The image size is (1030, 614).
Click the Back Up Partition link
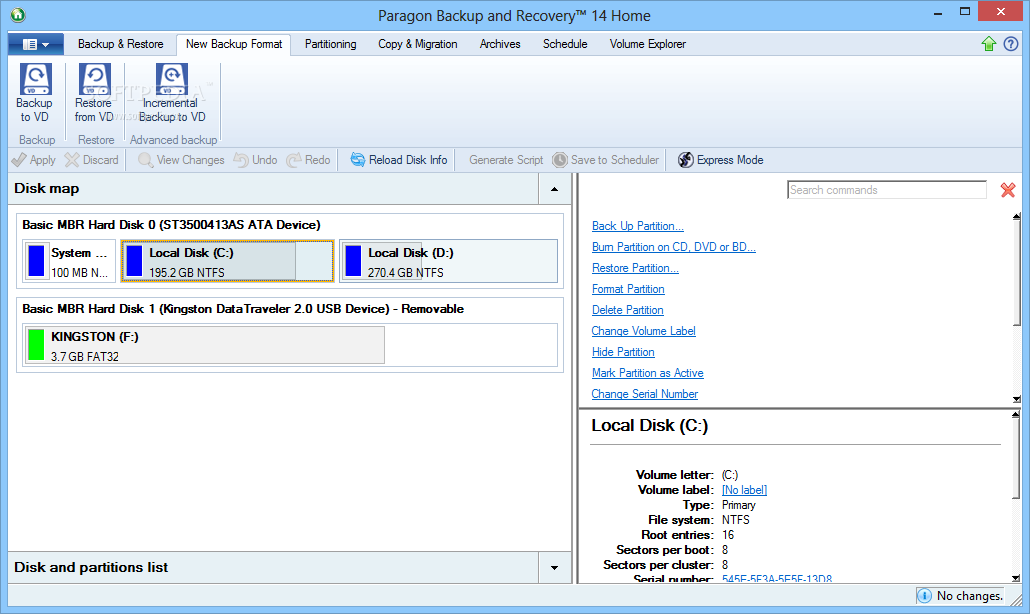point(637,226)
